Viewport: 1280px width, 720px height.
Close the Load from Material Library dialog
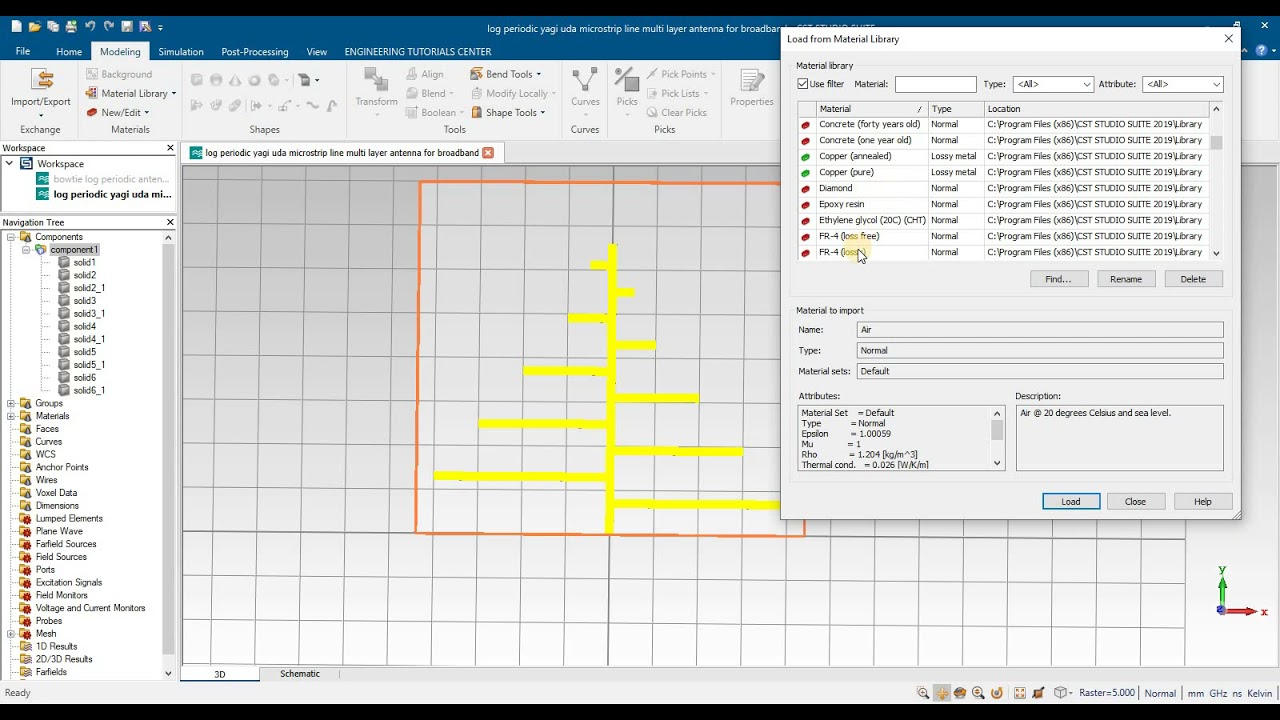pyautogui.click(x=1229, y=39)
